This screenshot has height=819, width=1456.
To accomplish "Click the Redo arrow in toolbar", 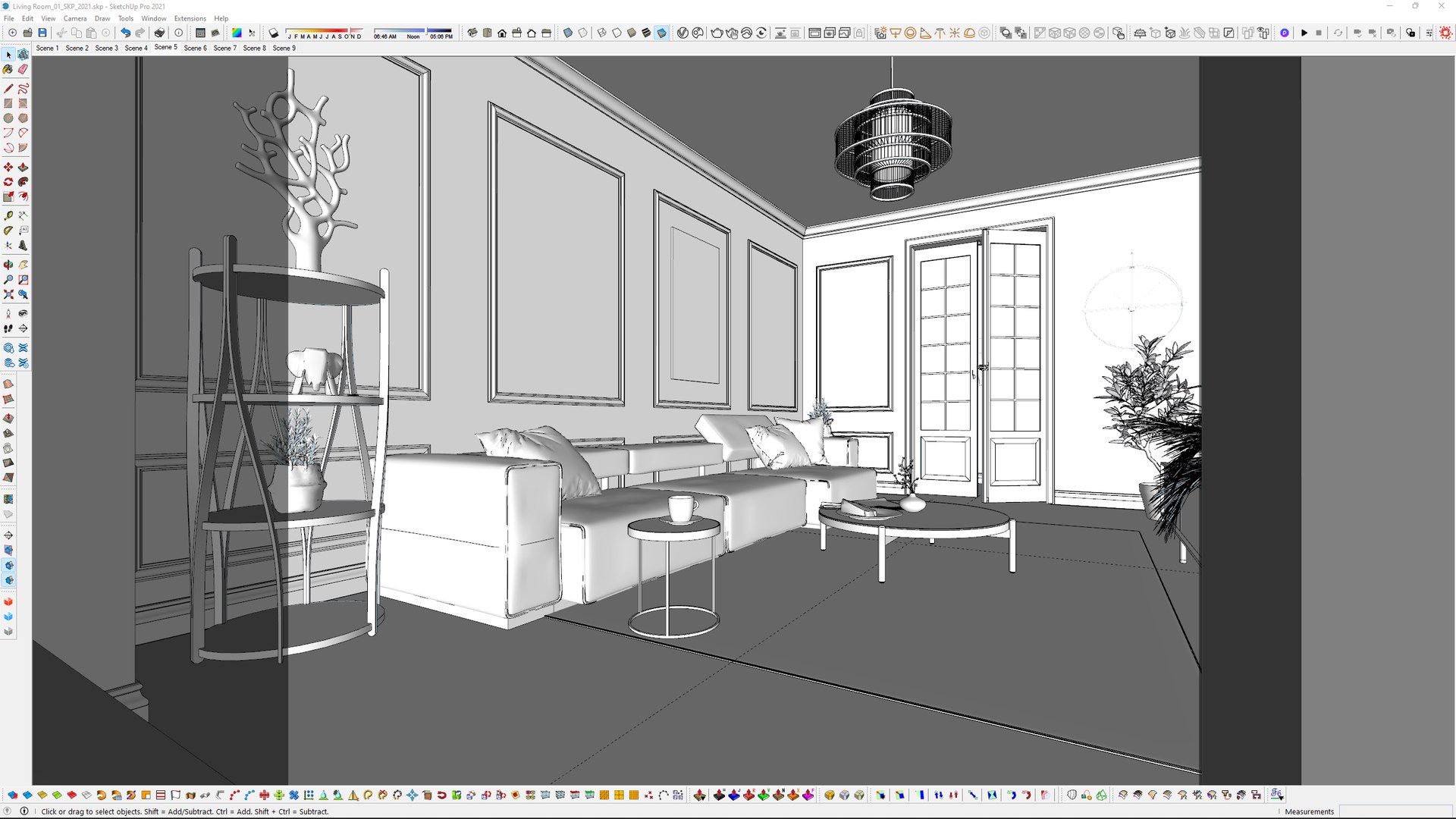I will click(140, 33).
